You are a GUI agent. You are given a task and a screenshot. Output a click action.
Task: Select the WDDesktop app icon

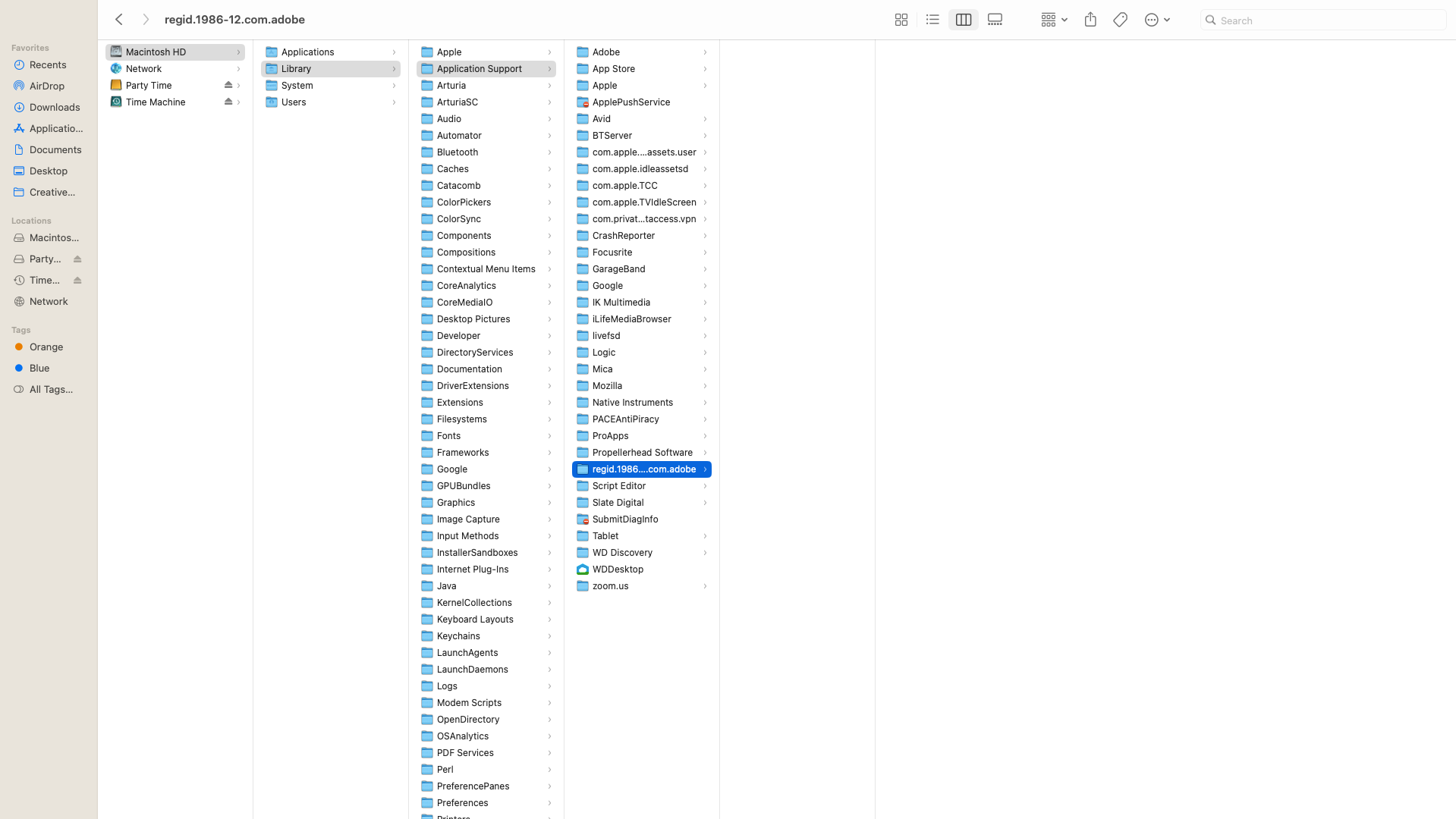[x=583, y=570]
